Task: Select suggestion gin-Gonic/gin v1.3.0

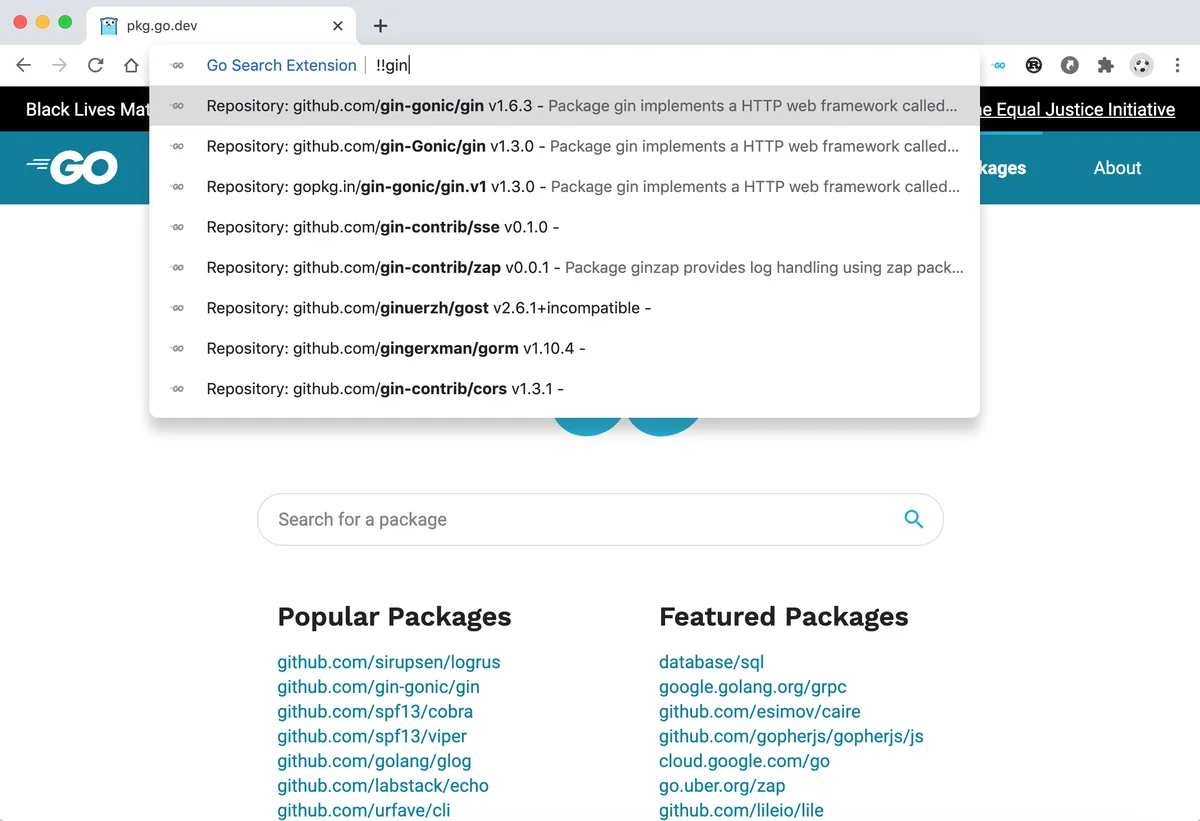Action: 564,146
